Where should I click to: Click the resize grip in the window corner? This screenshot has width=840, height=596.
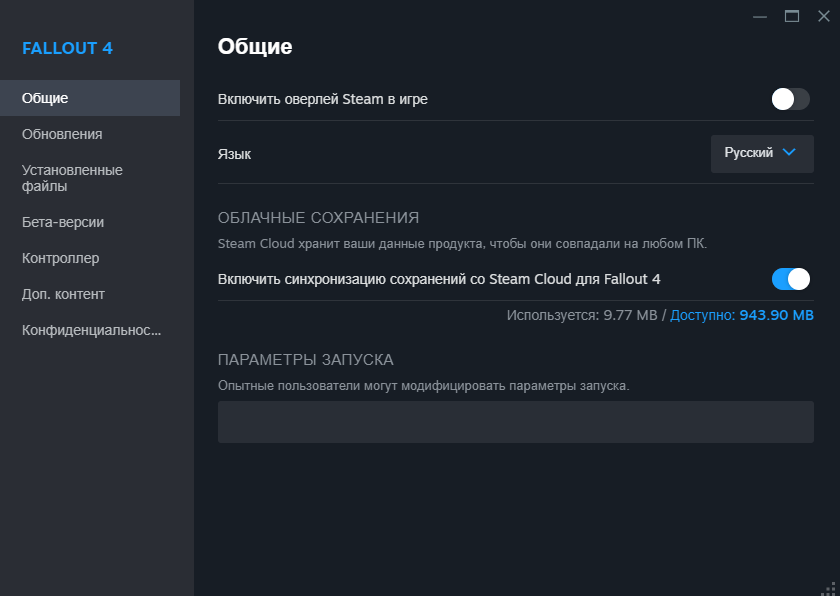(x=829, y=586)
